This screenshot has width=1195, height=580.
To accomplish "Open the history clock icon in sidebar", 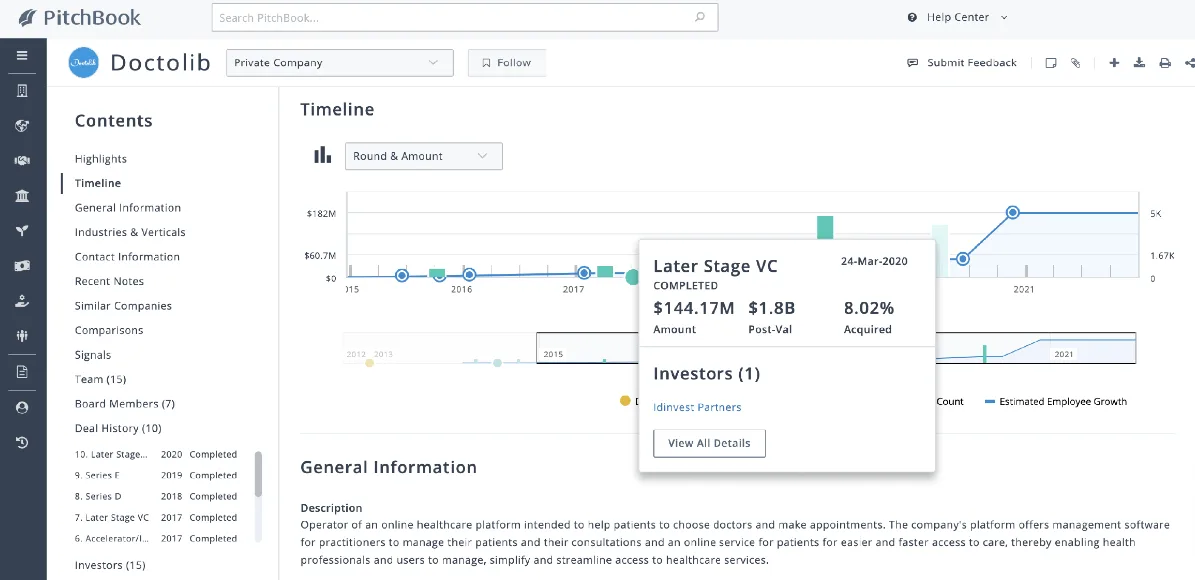I will (x=22, y=442).
